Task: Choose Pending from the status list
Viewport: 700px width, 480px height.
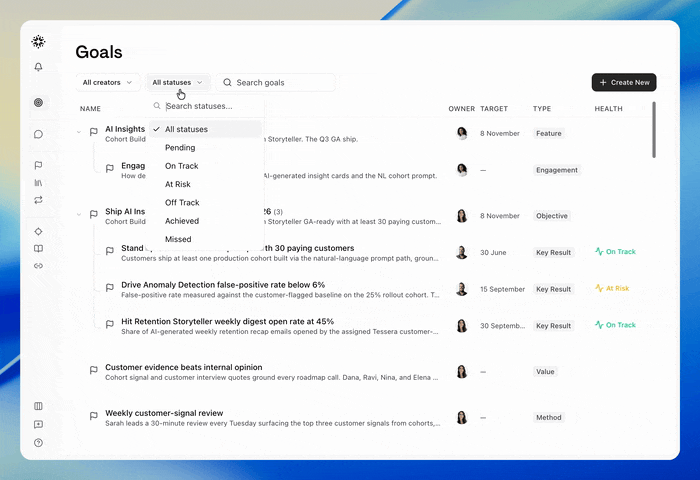Action: pyautogui.click(x=205, y=147)
